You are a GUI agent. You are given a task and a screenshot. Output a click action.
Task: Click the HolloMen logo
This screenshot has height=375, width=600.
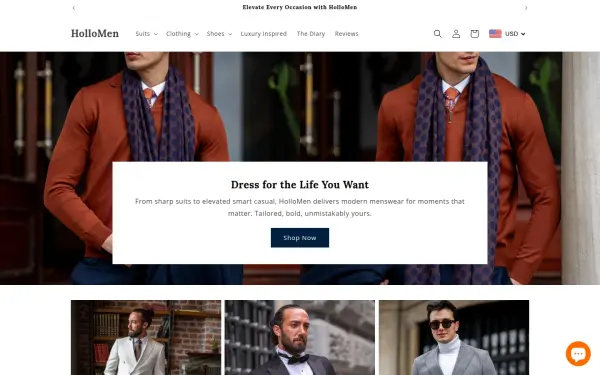(x=95, y=34)
